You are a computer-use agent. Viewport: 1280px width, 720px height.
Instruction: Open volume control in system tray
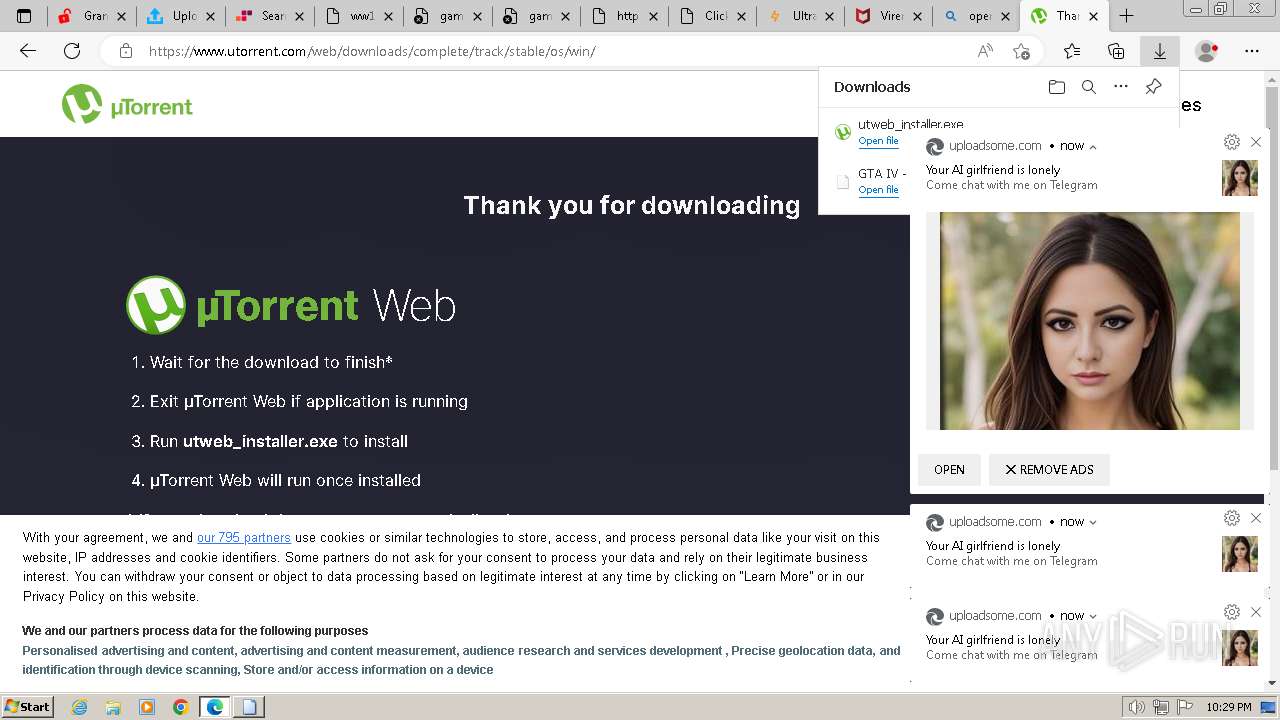1137,707
